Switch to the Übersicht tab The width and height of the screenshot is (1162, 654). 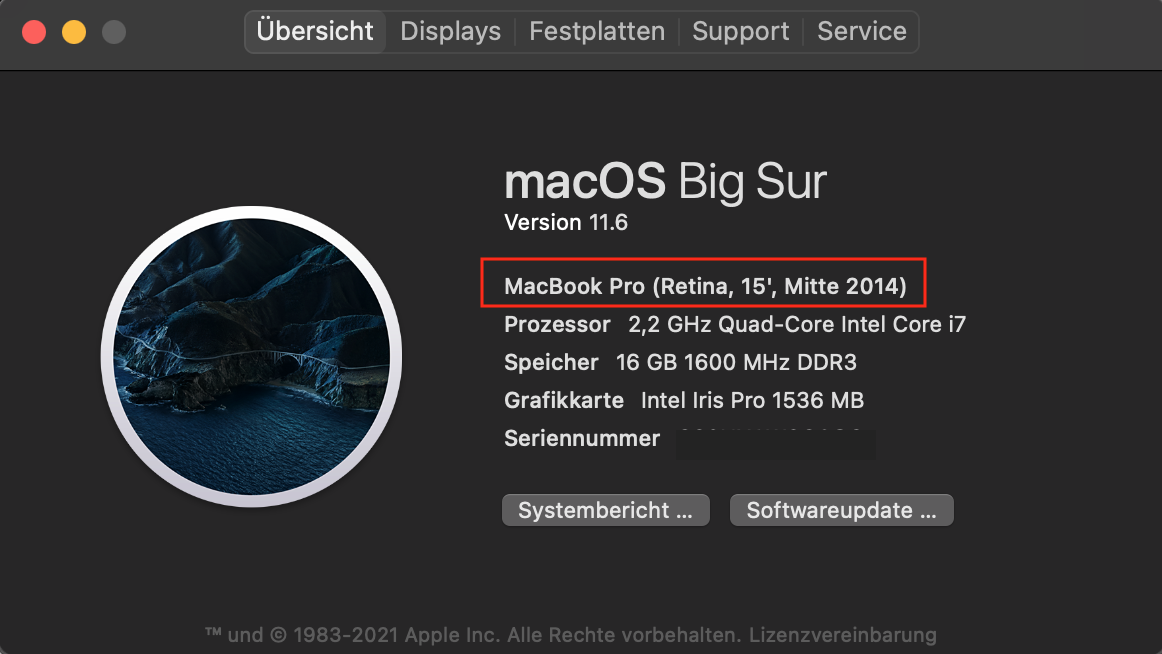click(315, 31)
